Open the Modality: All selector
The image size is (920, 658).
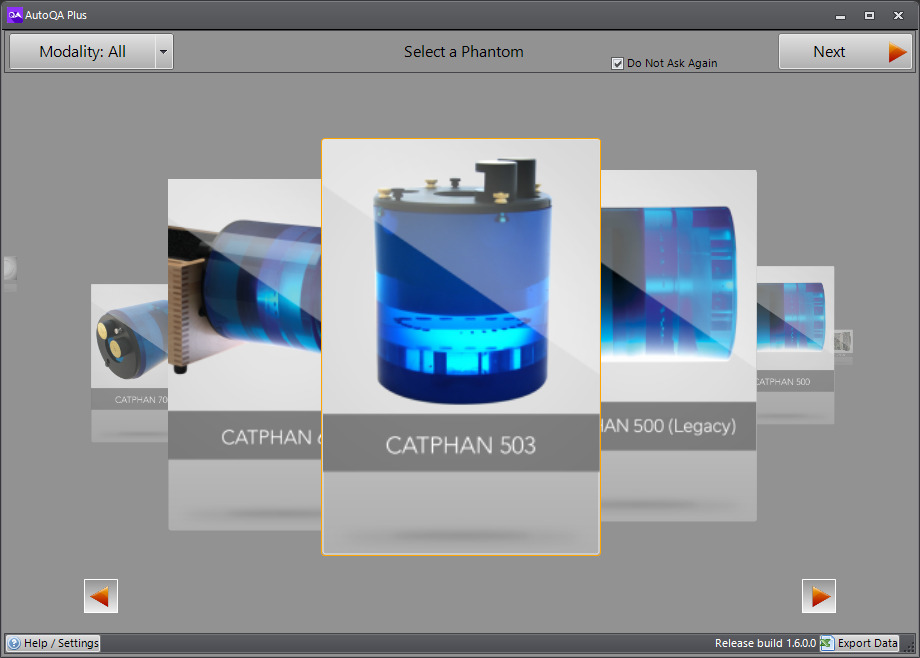(82, 52)
